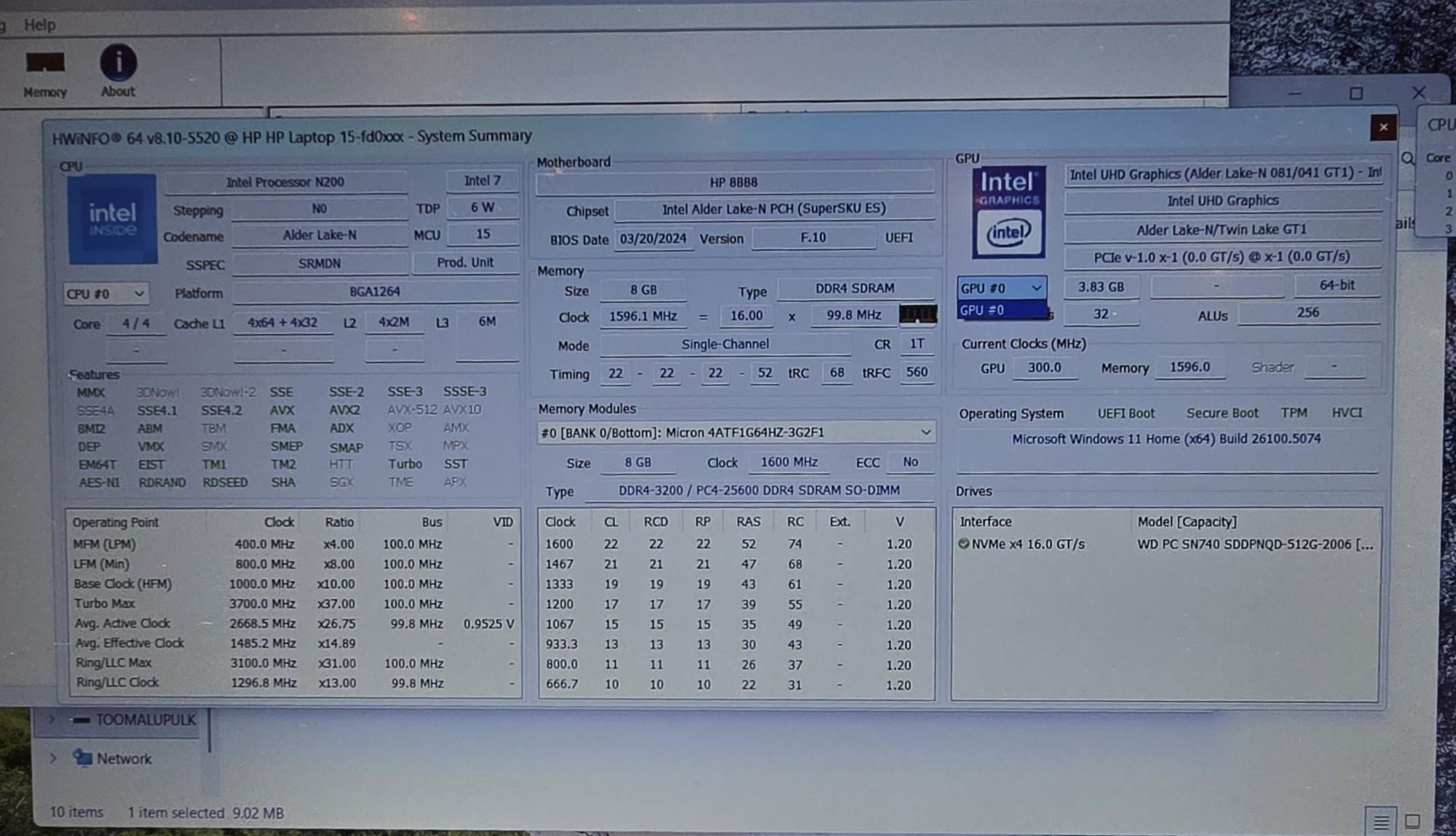Expand the TOOMALUPULK drive tree node
1456x836 pixels.
point(52,720)
